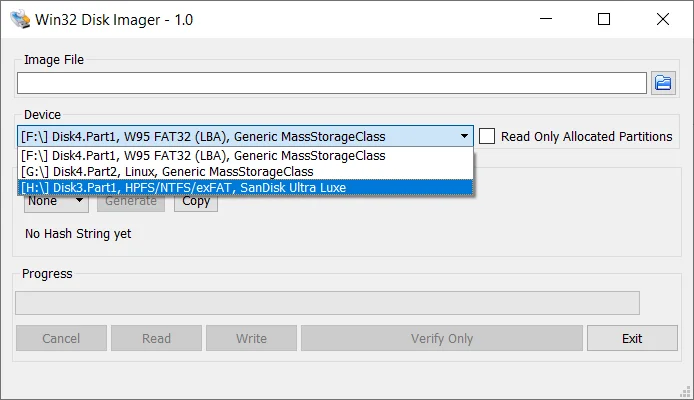Enable Read Only Allocated Partitions checkbox
Image resolution: width=694 pixels, height=400 pixels.
click(487, 136)
